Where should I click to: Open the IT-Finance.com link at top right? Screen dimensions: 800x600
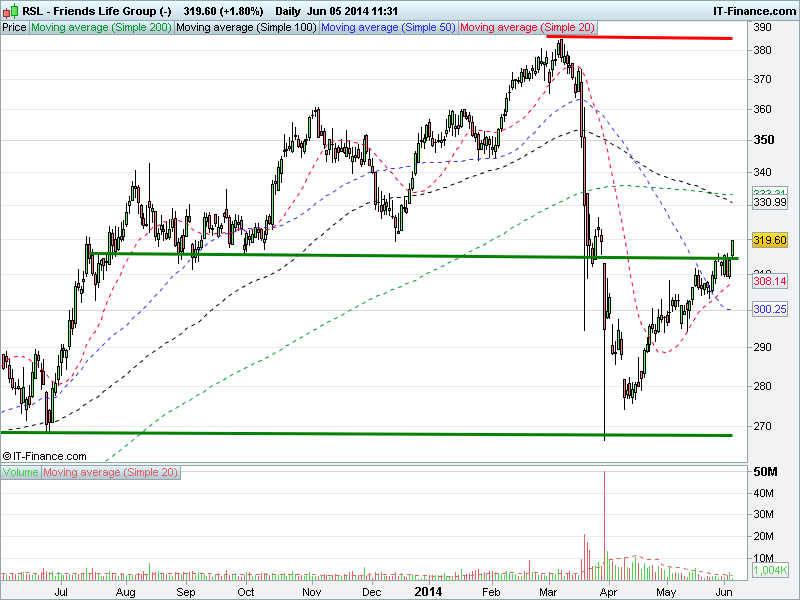click(753, 11)
